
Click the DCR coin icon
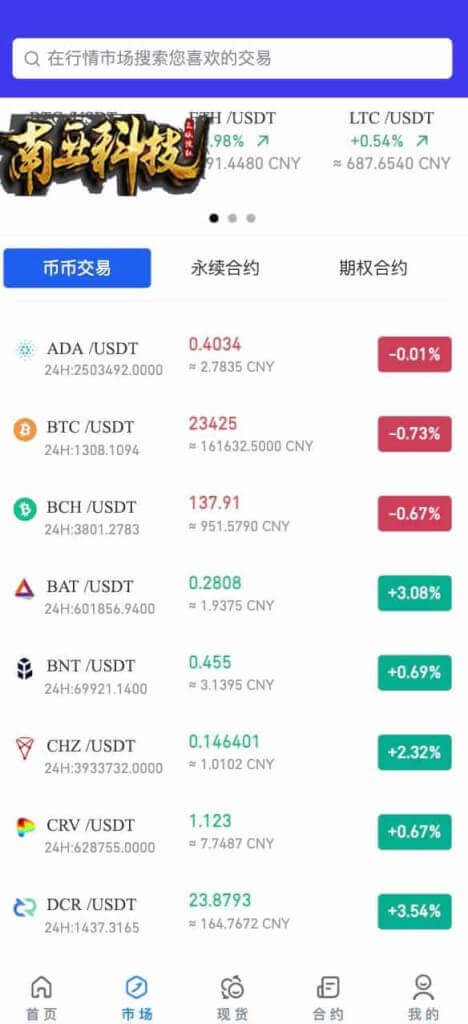tap(25, 907)
